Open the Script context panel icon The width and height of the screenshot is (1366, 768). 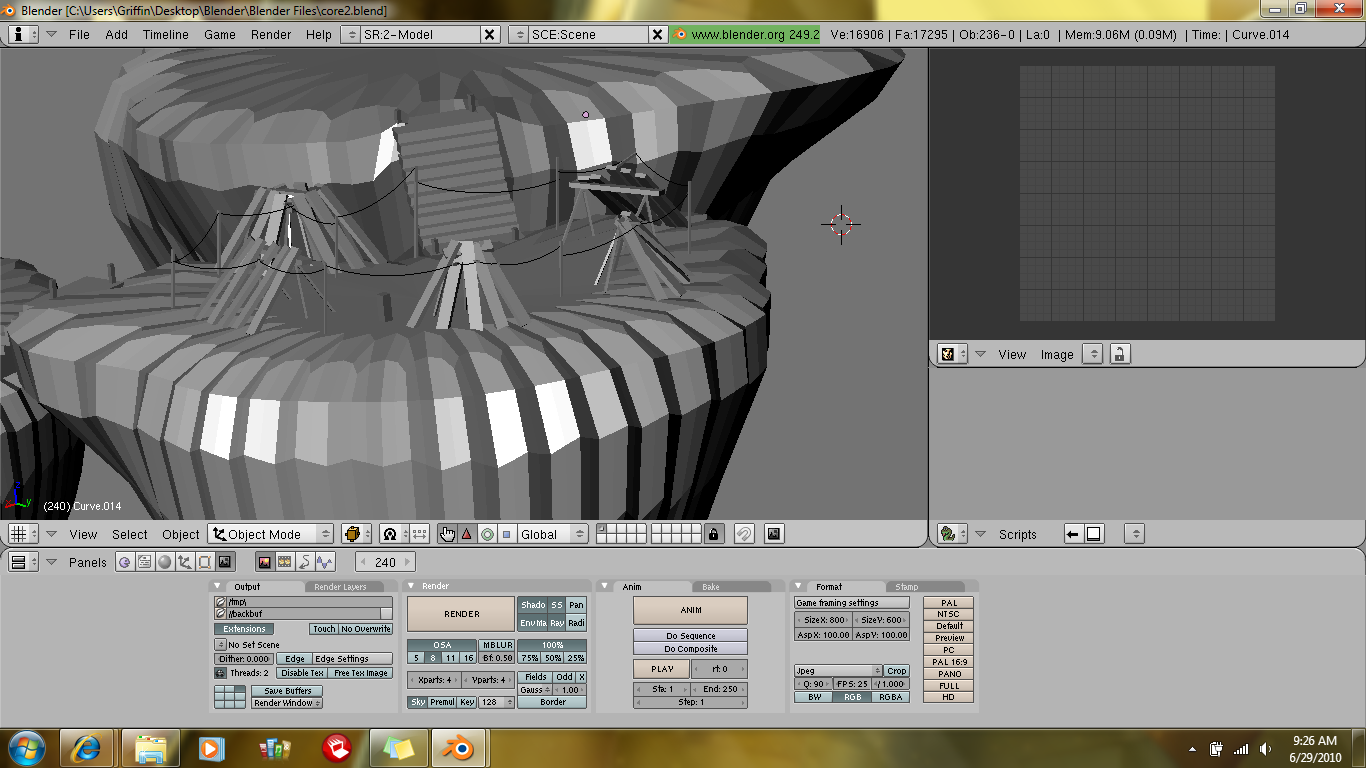point(145,562)
